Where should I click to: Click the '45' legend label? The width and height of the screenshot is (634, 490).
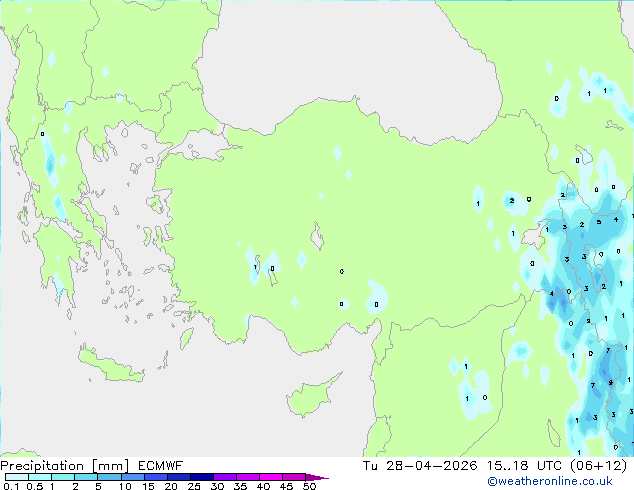pyautogui.click(x=286, y=486)
